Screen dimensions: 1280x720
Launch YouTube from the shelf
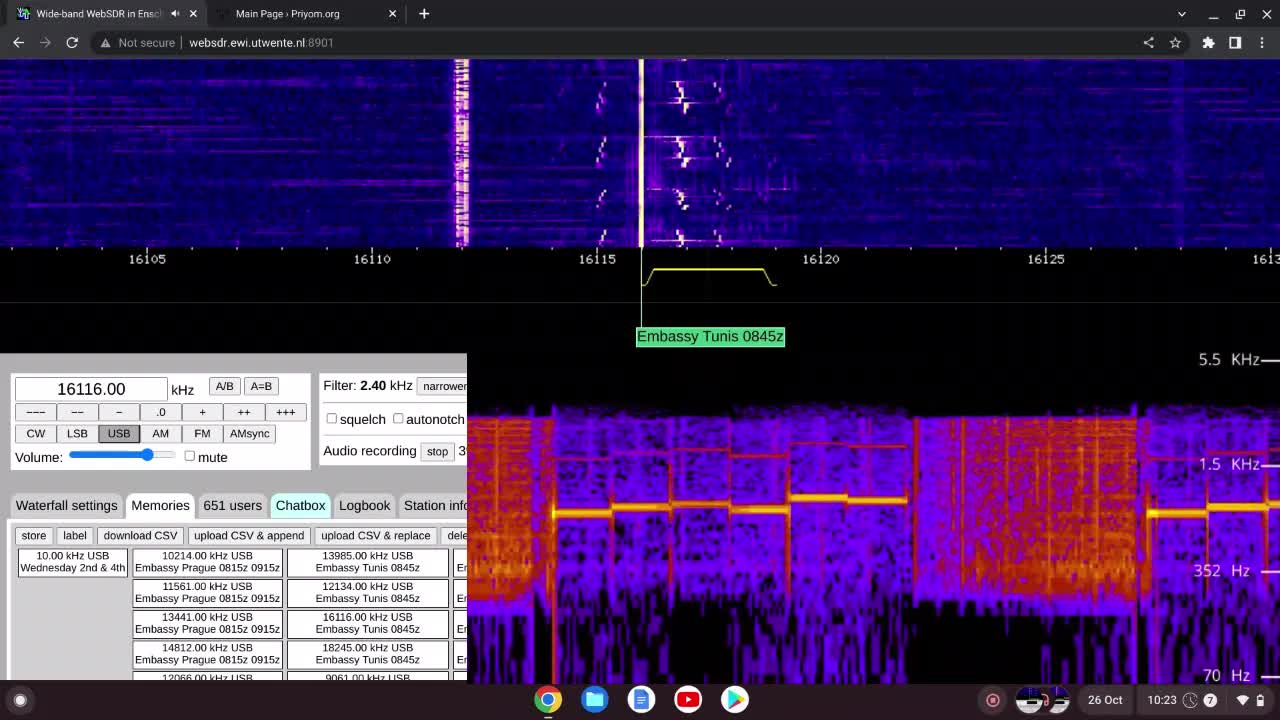[688, 699]
